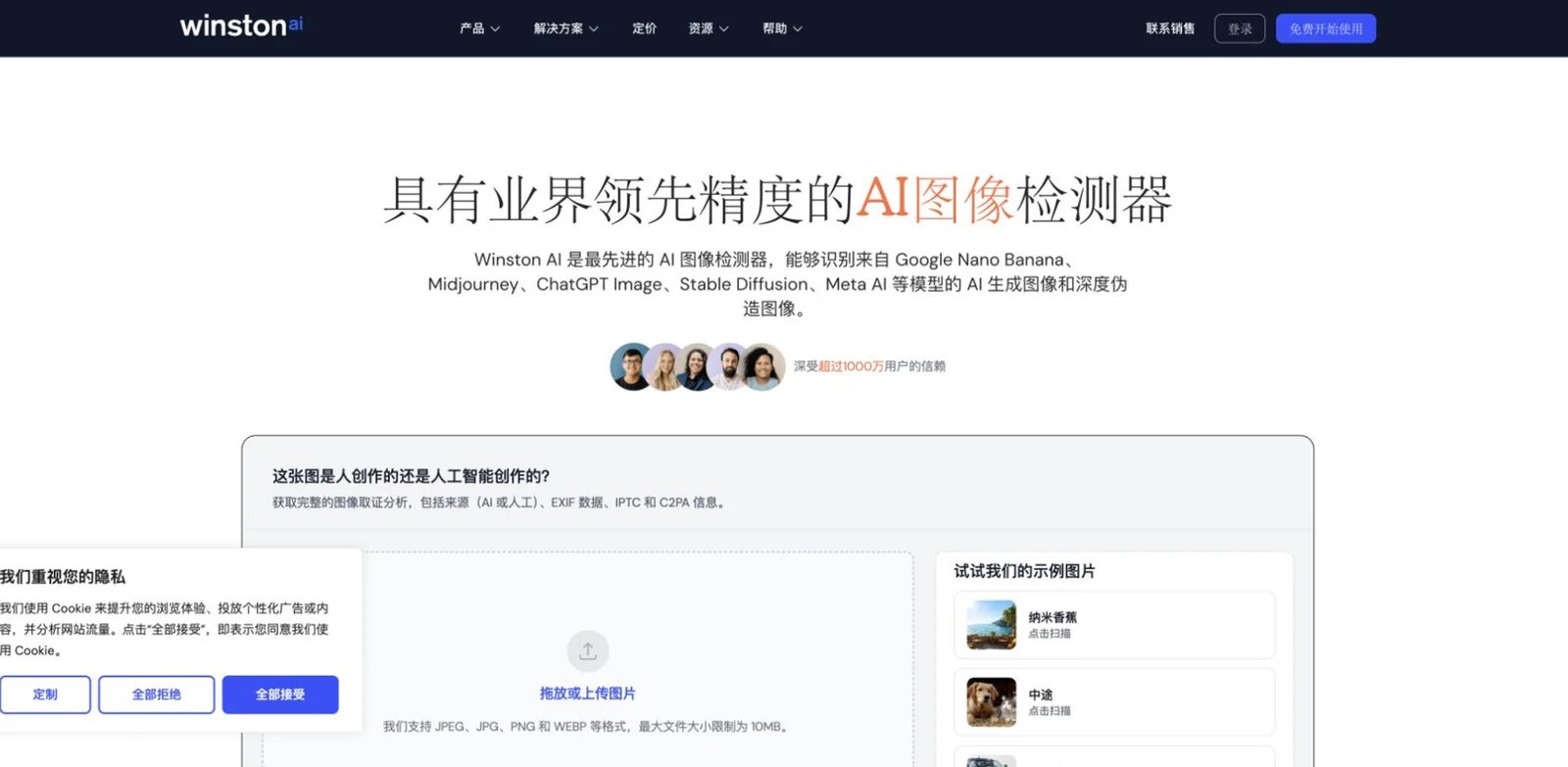
Task: Click the 试试我们的示例图片 heading
Action: pos(1025,571)
